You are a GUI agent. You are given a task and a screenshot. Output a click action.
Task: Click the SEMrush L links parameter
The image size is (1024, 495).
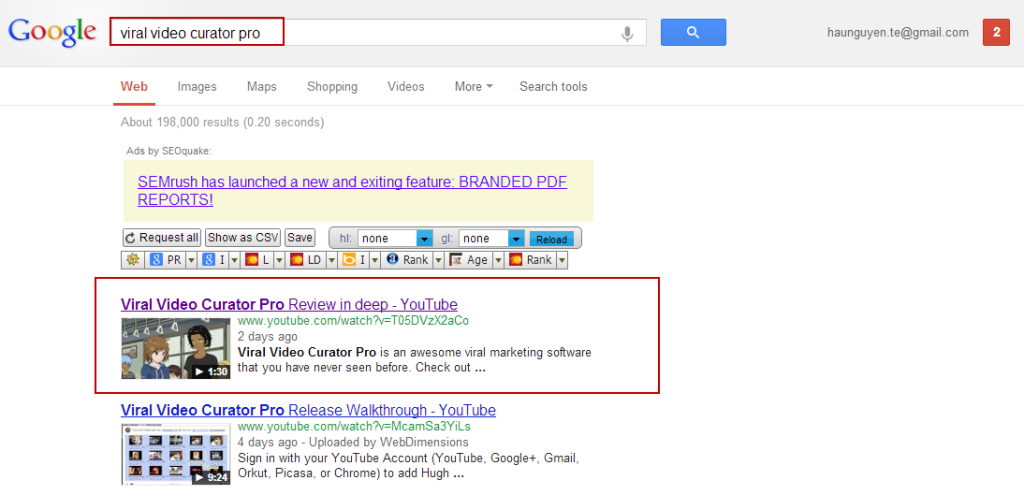(x=257, y=260)
